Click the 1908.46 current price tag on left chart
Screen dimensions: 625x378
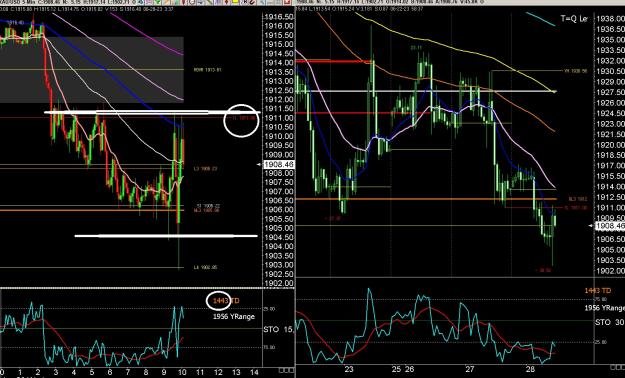coord(279,164)
